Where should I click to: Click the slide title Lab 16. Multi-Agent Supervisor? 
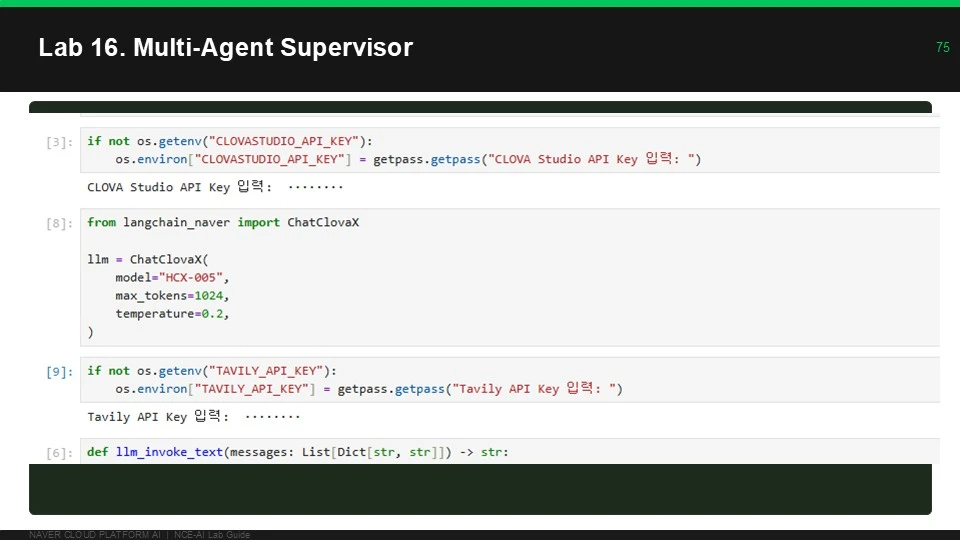tap(225, 48)
